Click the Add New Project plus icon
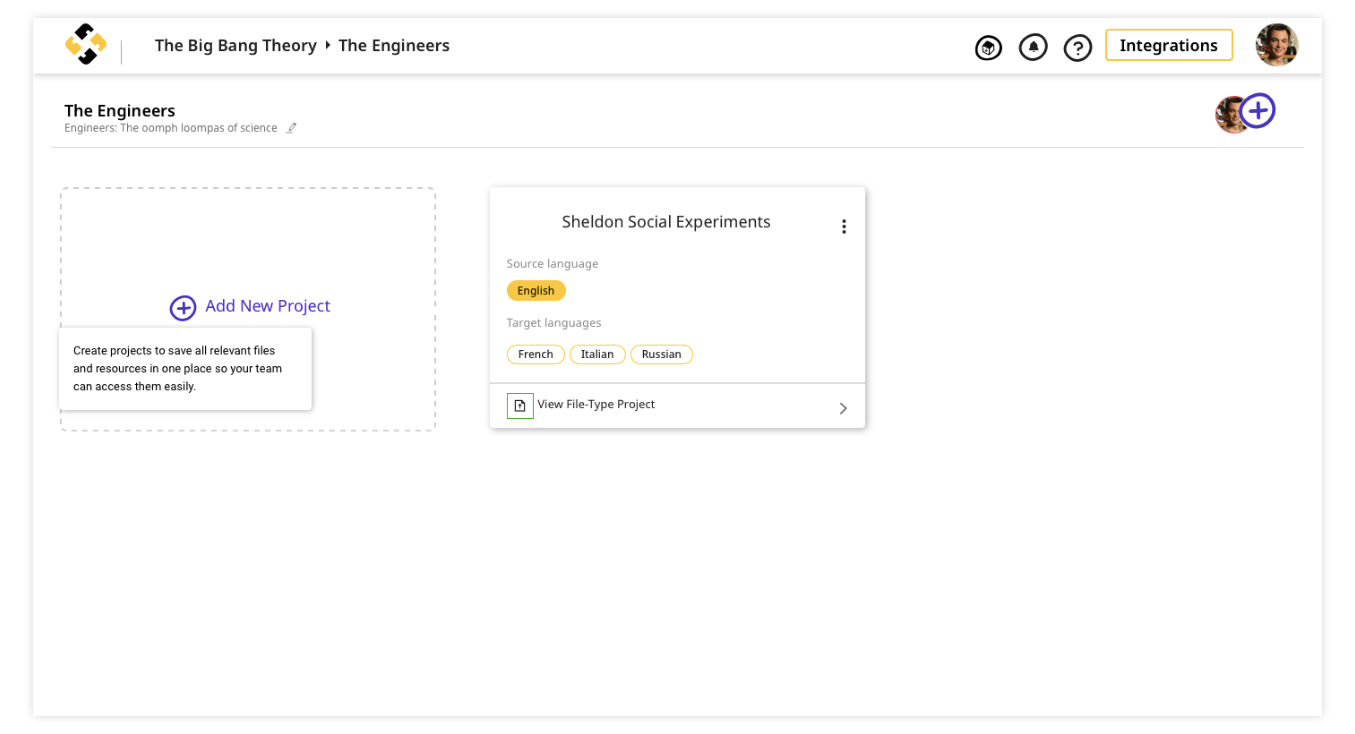 point(183,308)
